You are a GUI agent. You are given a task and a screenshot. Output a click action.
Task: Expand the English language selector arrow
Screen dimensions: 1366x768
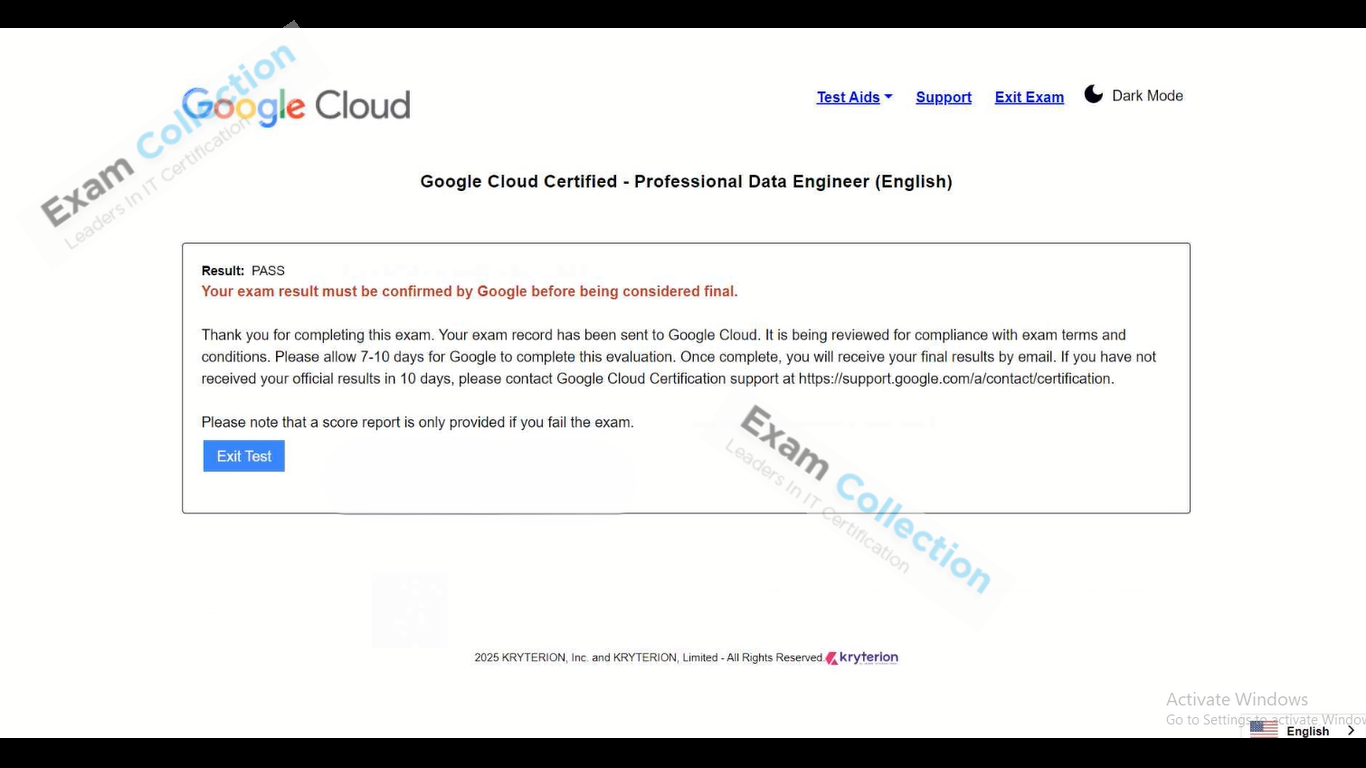(1351, 731)
